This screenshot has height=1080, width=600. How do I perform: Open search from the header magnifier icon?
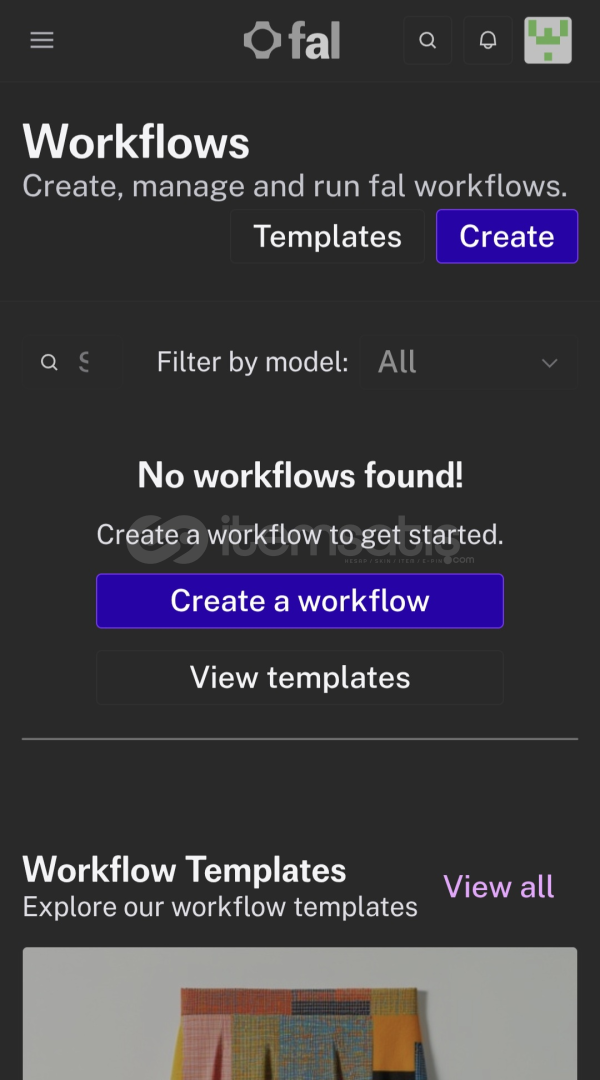[427, 41]
